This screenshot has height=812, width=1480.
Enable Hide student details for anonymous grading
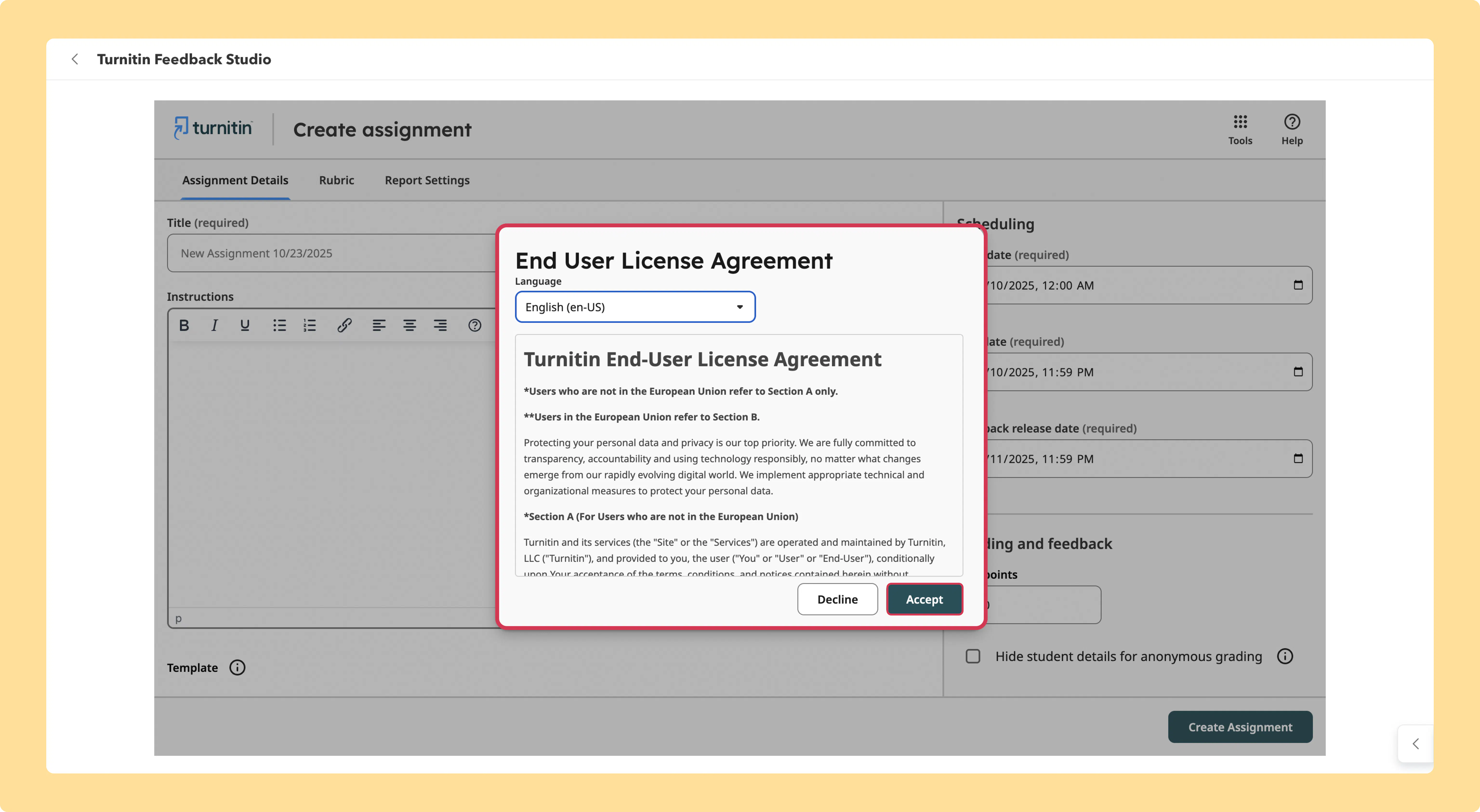pos(973,656)
